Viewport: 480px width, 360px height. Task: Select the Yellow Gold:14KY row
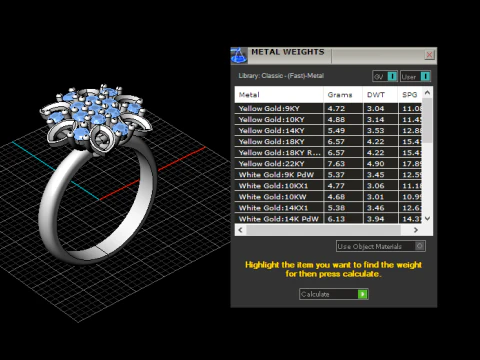tap(328, 130)
